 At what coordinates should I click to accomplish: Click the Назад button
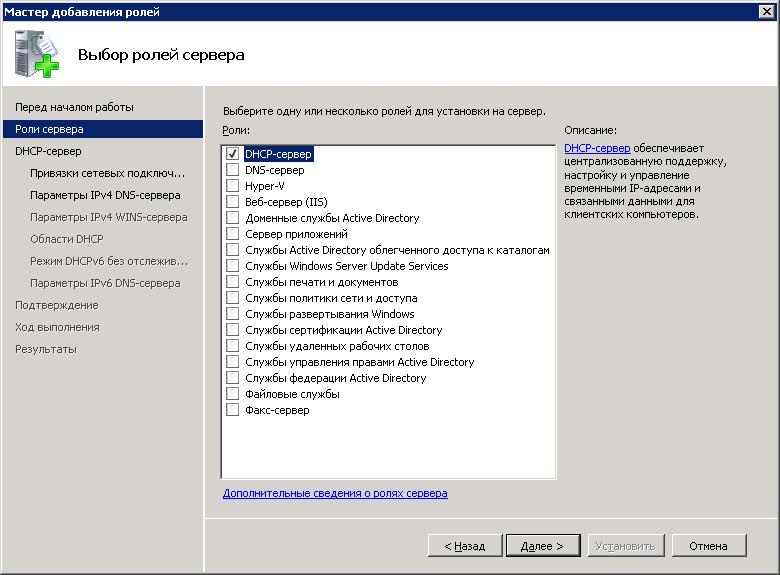pyautogui.click(x=465, y=546)
